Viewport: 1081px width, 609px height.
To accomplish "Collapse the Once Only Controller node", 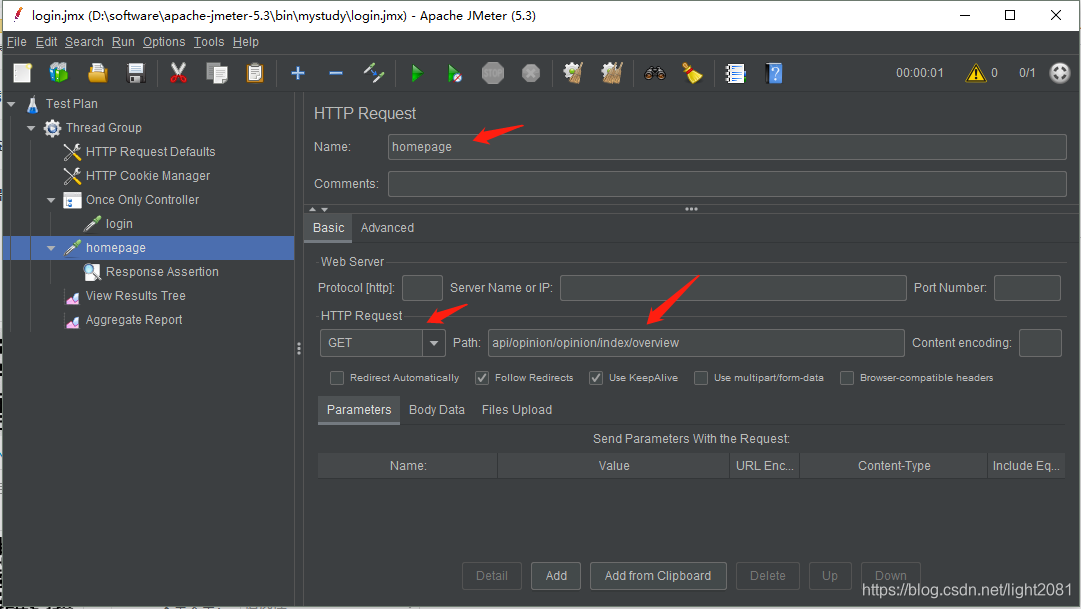I will [51, 200].
